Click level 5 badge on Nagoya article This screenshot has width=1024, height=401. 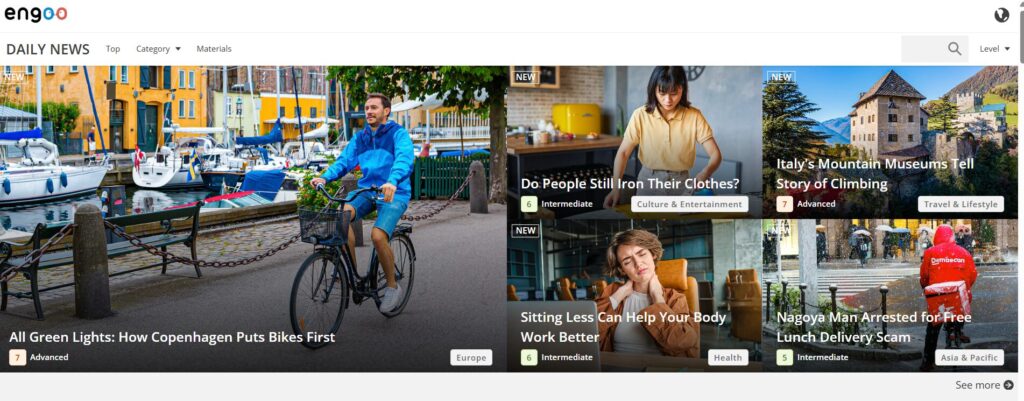784,357
